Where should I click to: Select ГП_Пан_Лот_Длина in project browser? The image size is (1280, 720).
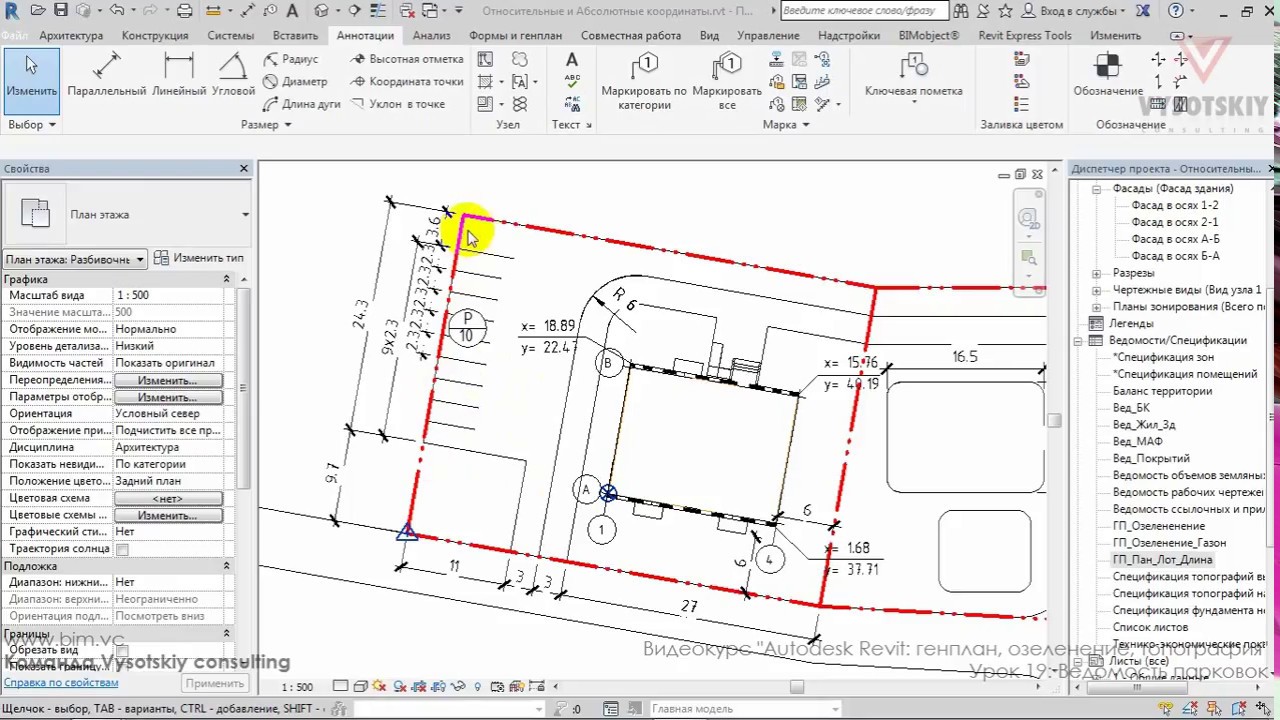[x=1162, y=560]
